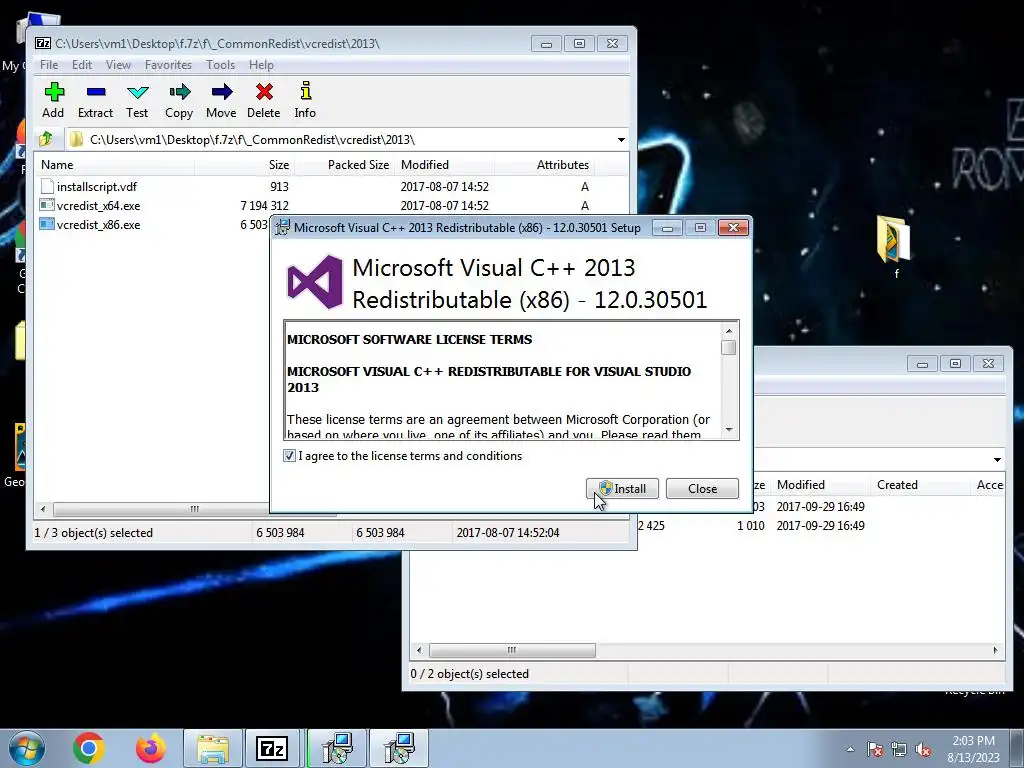
Task: Expand the 7-Zip address path dropdown
Action: pyautogui.click(x=621, y=139)
